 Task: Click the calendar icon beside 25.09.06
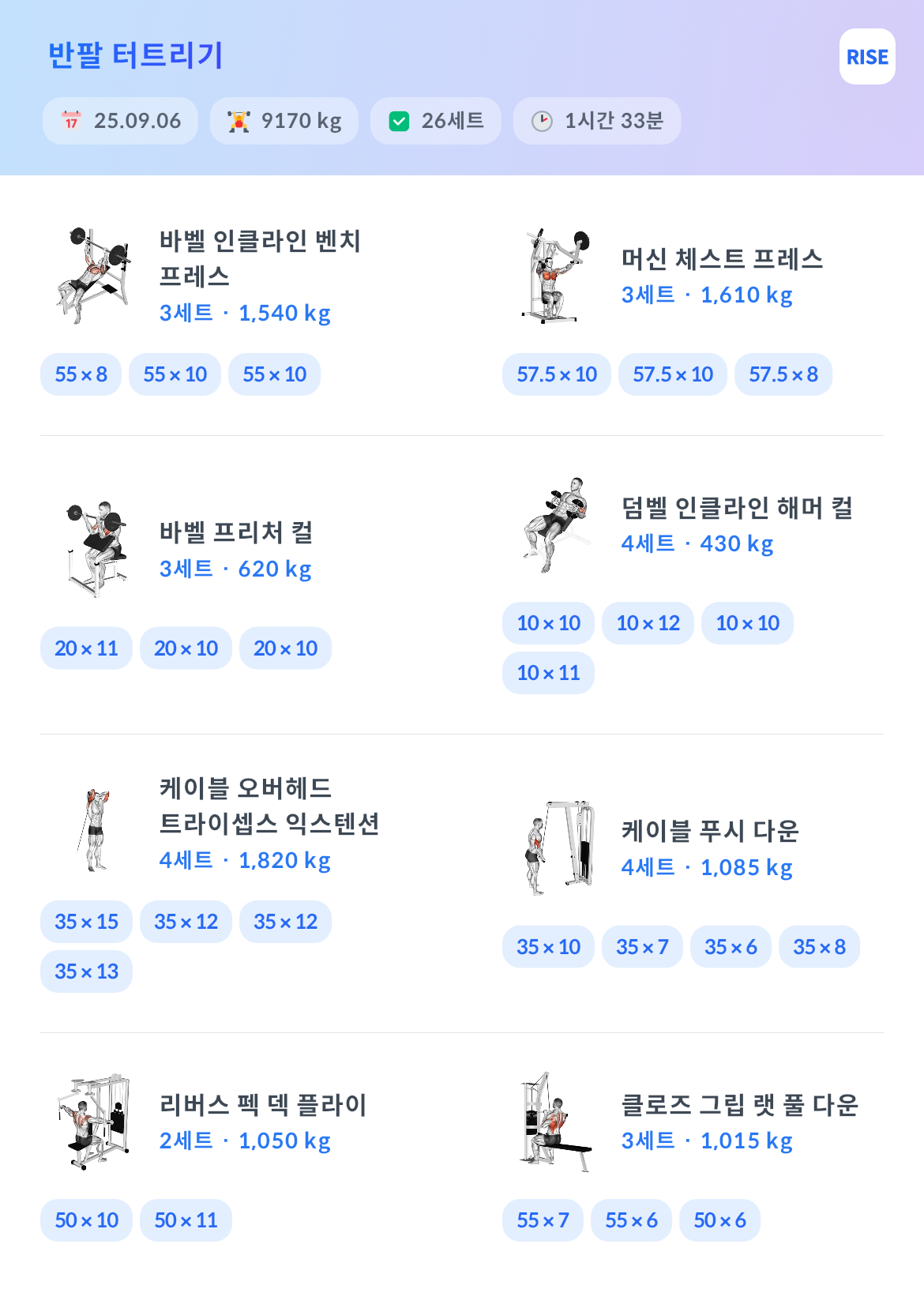pyautogui.click(x=71, y=121)
